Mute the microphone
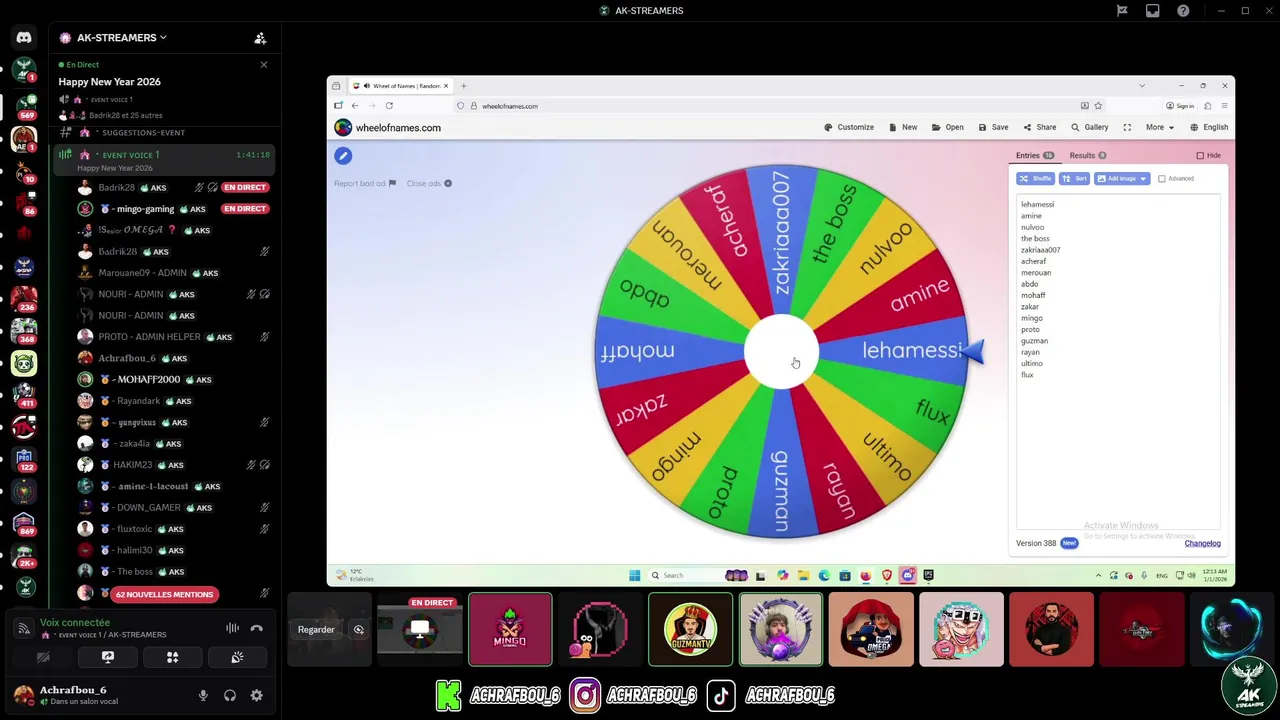The image size is (1280, 720). 203,695
